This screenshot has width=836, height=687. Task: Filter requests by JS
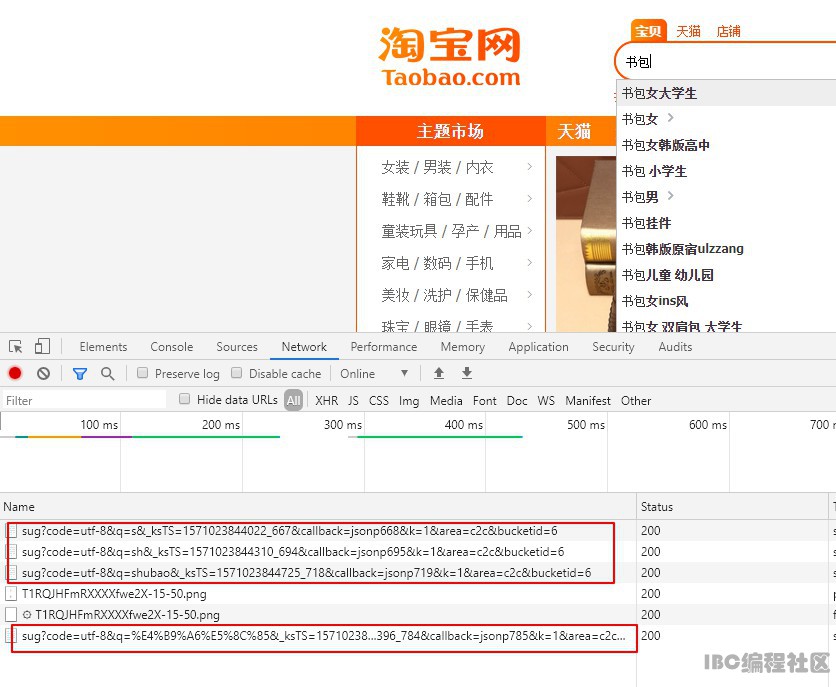coord(353,401)
